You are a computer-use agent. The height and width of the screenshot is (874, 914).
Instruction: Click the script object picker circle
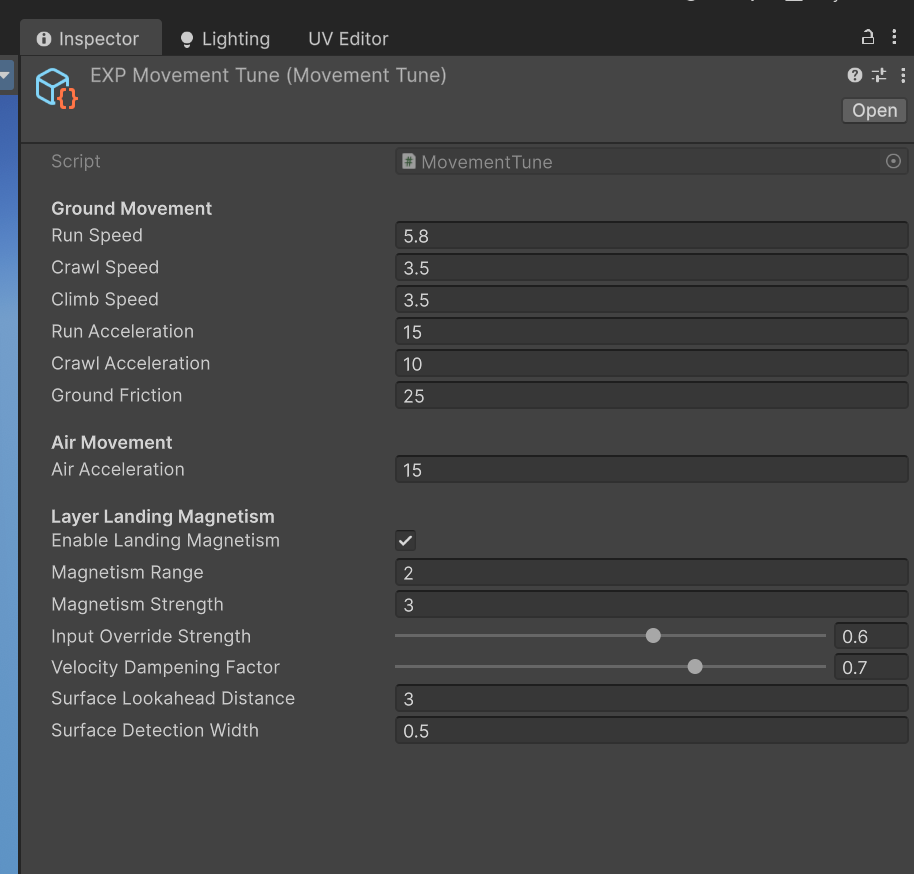[x=893, y=161]
